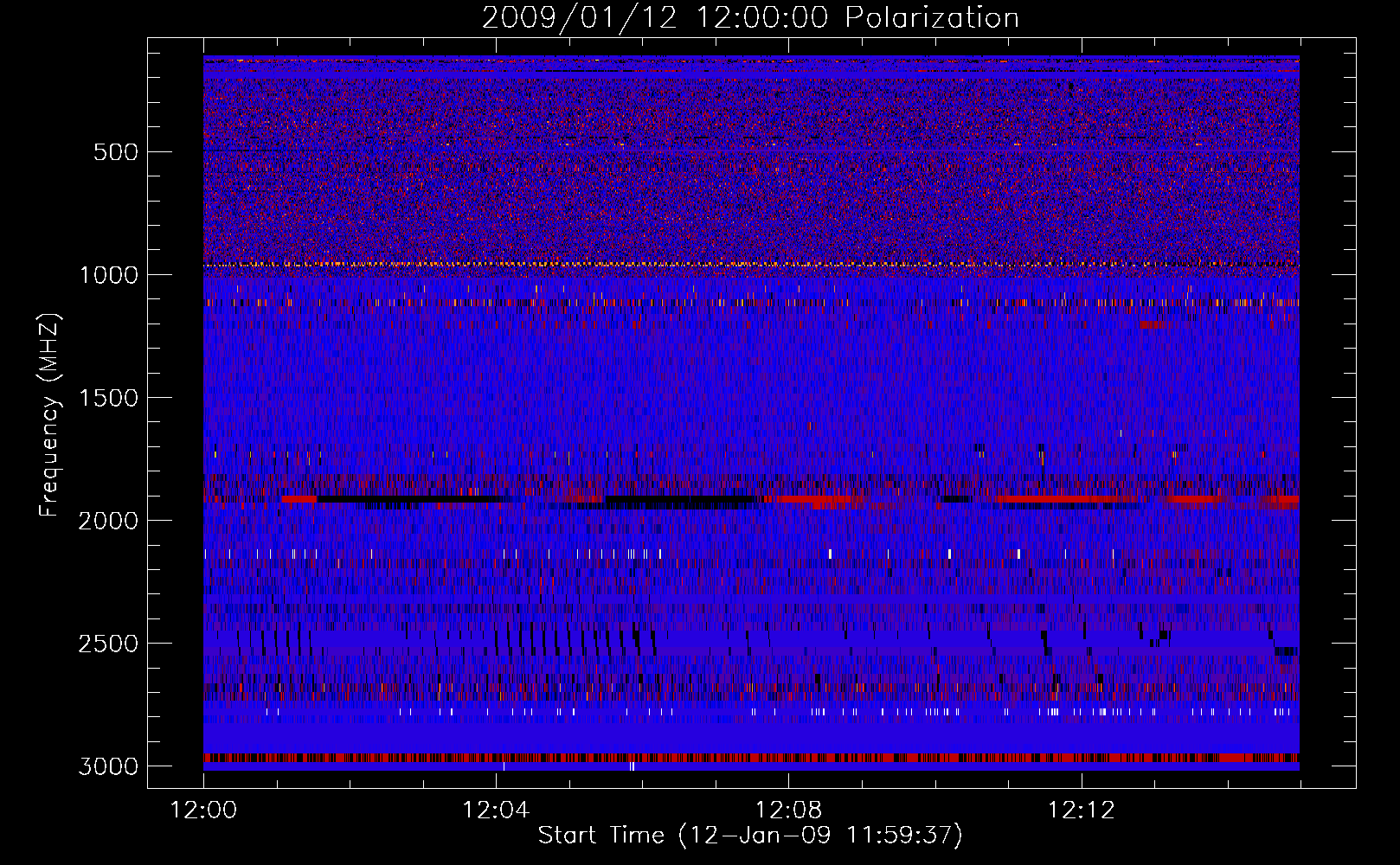Click the 1500 frequency tick label
The height and width of the screenshot is (865, 1400).
click(108, 398)
